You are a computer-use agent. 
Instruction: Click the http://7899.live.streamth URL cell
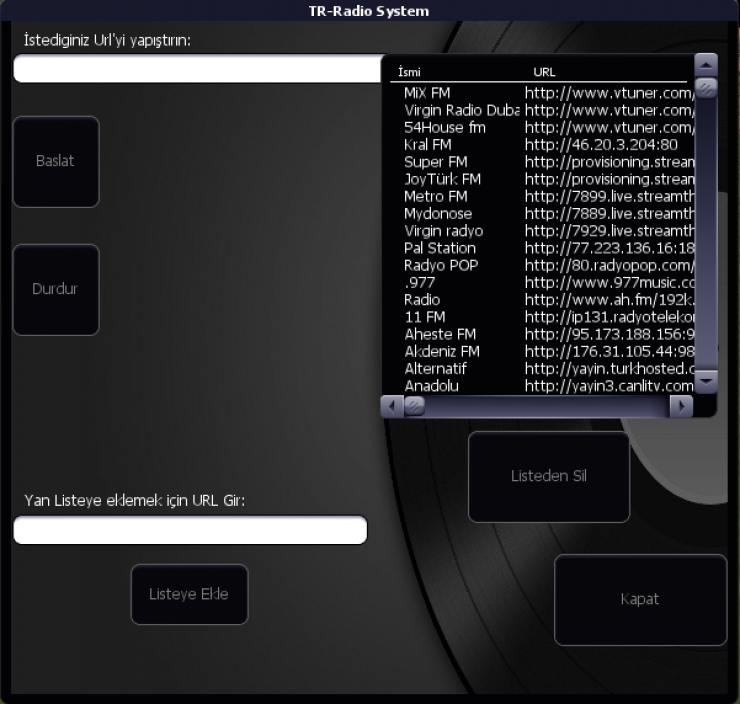(x=609, y=196)
